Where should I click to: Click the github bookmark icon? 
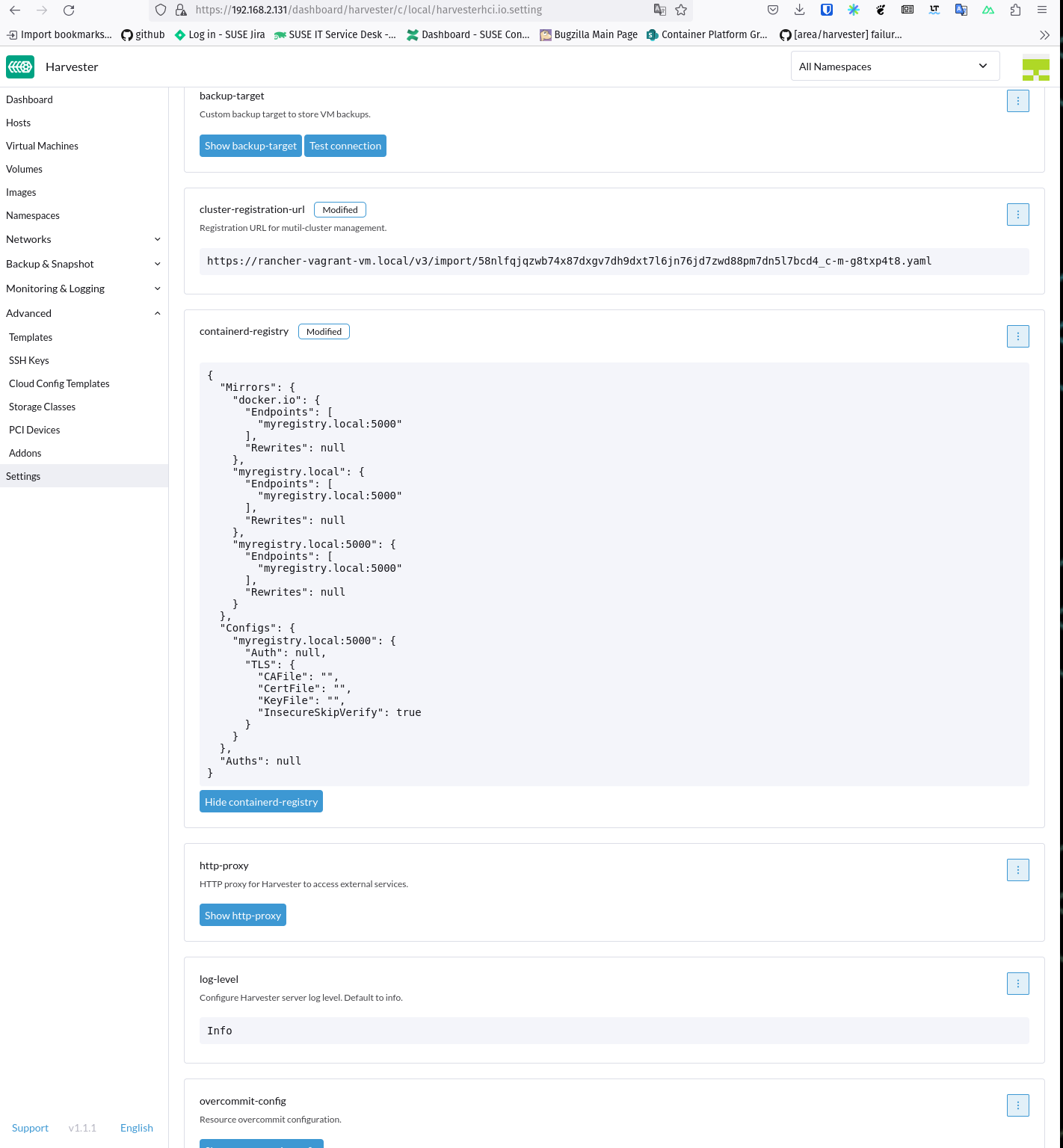[x=127, y=34]
